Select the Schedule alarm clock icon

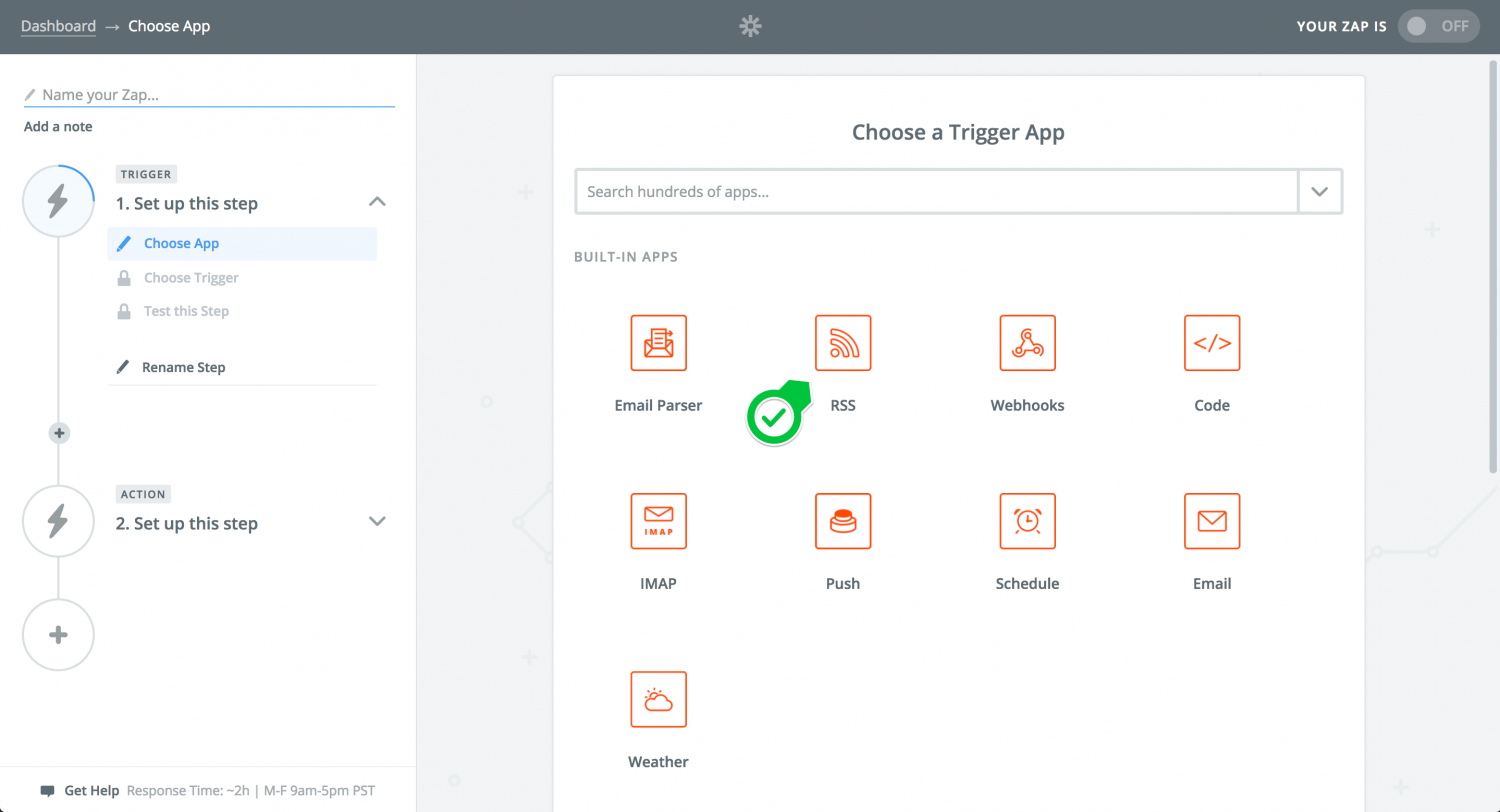1028,521
